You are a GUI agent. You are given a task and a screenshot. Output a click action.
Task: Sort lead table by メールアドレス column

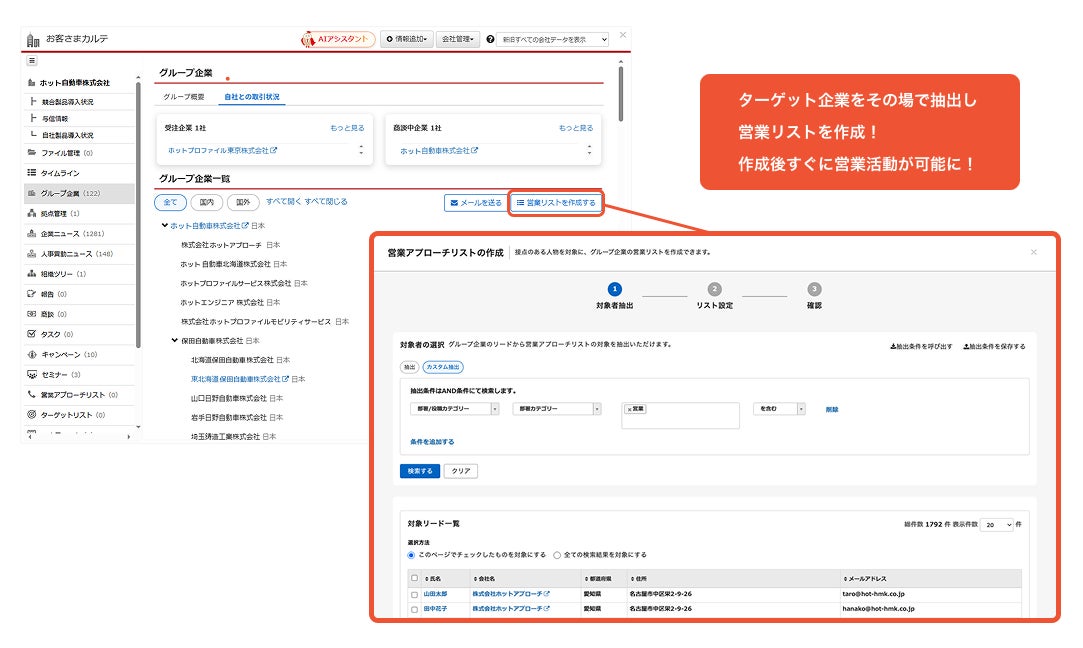click(865, 578)
